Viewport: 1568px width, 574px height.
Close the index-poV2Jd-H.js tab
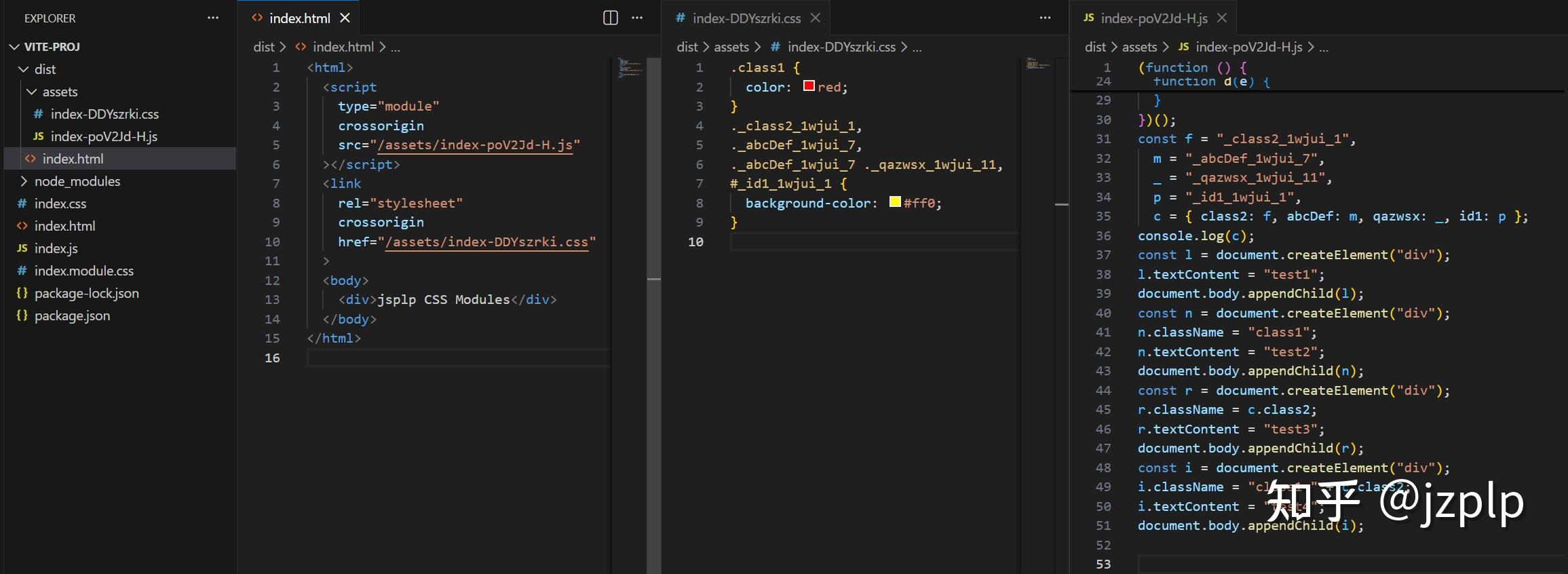coord(1222,18)
